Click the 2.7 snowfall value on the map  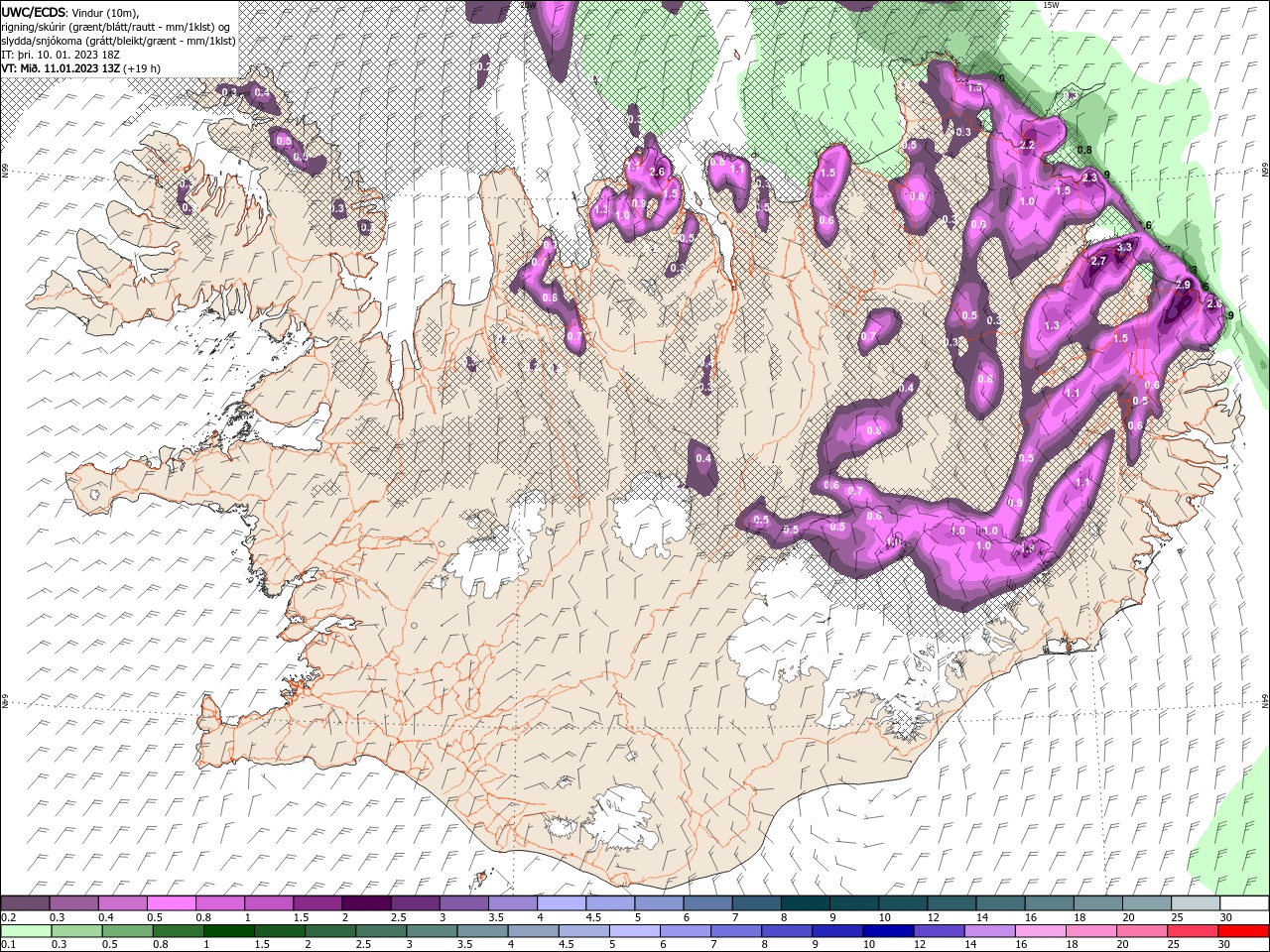[x=1098, y=262]
